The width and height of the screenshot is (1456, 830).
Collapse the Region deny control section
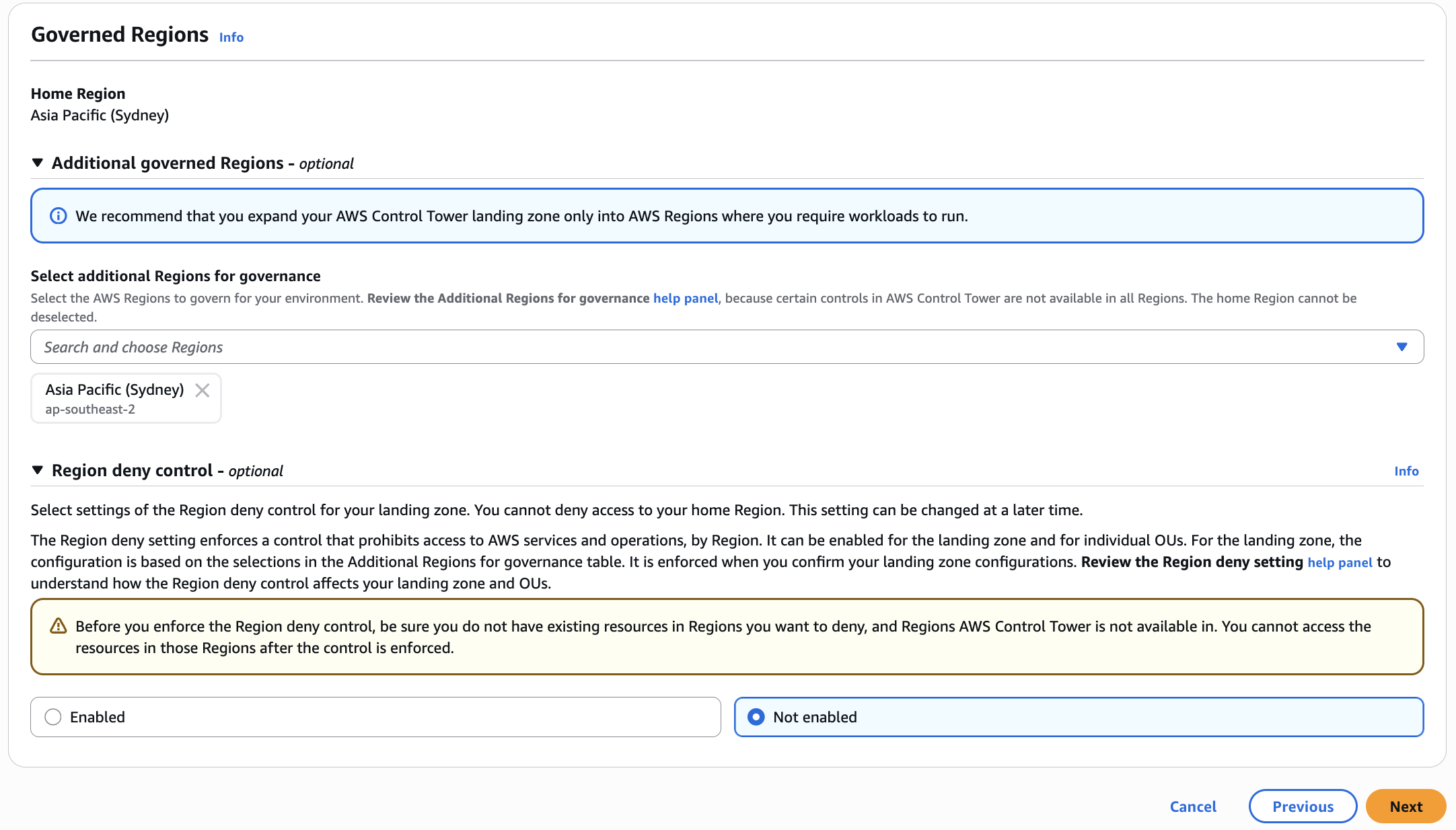point(38,470)
